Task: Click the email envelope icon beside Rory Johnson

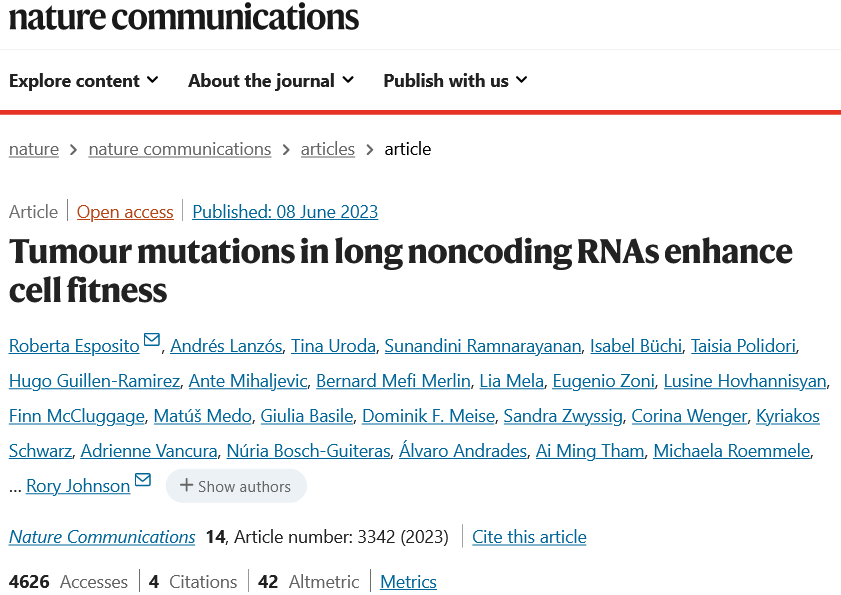Action: click(143, 480)
